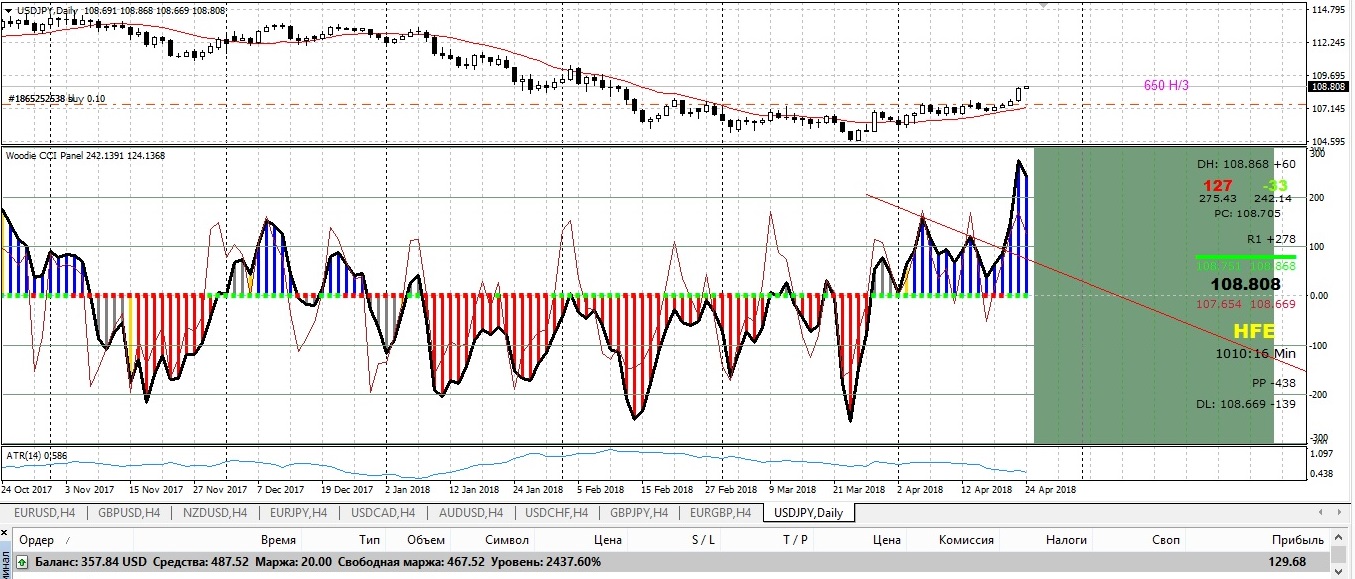Viewport: 1355px width, 579px height.
Task: Select the USDCAD,H4 chart tab
Action: (x=384, y=513)
